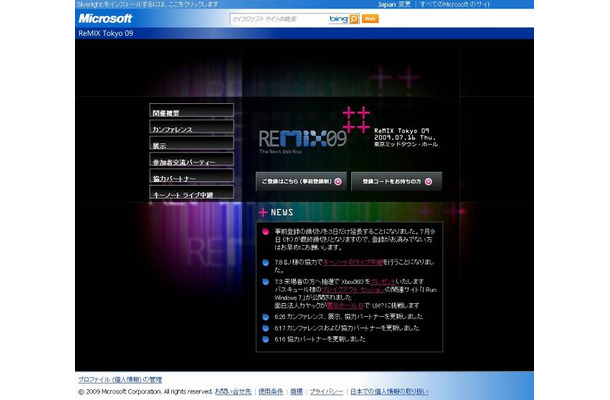Click the NEWS heading text
The width and height of the screenshot is (610, 400).
pos(282,212)
